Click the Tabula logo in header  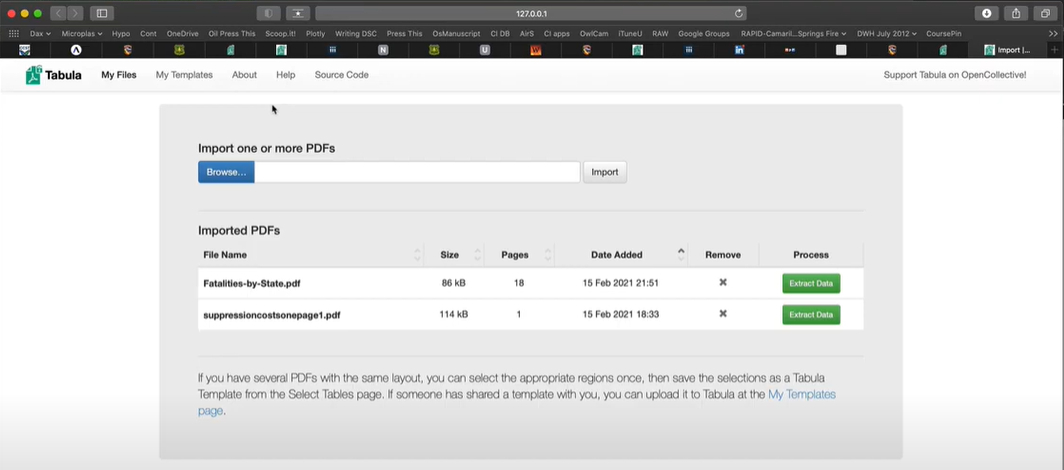point(53,75)
